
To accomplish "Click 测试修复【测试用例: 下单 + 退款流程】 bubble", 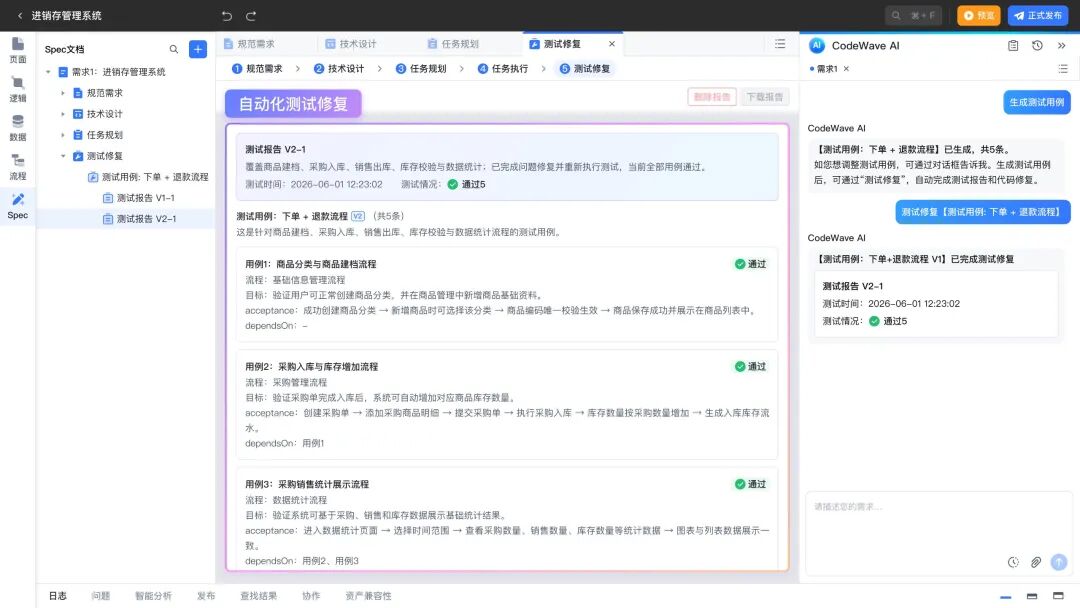I will point(983,212).
